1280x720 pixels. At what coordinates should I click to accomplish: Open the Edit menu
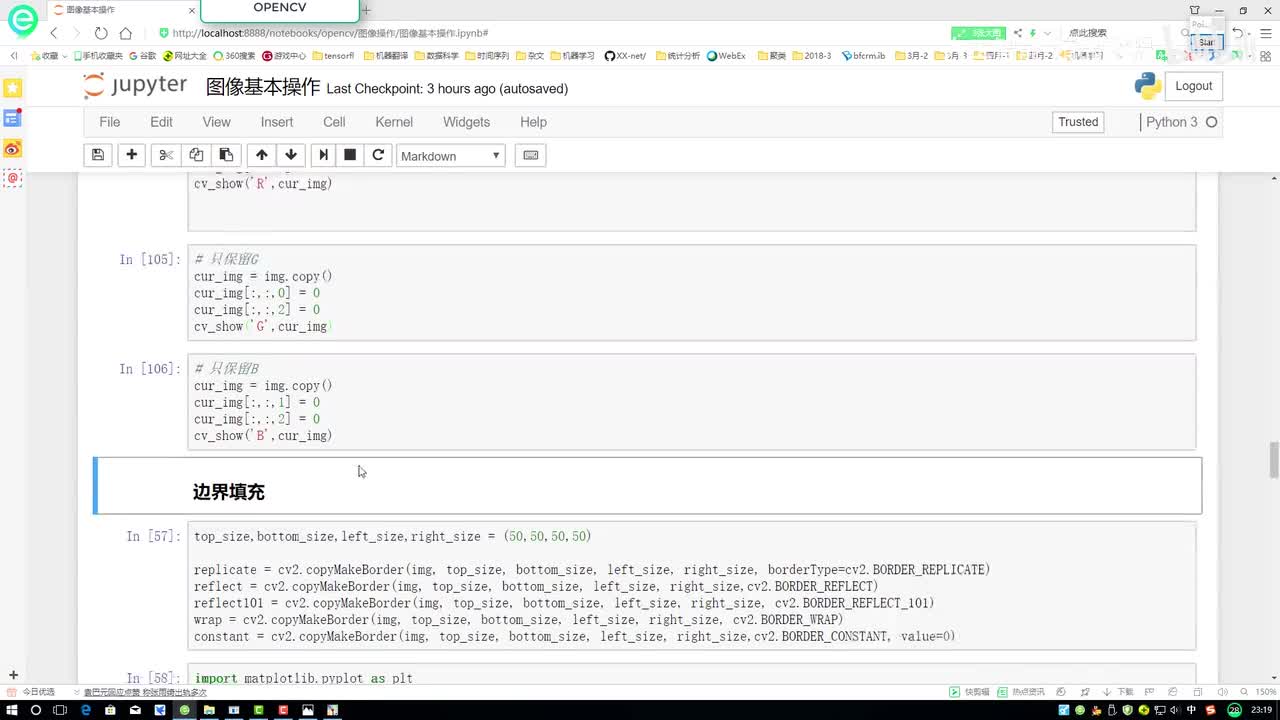tap(161, 122)
